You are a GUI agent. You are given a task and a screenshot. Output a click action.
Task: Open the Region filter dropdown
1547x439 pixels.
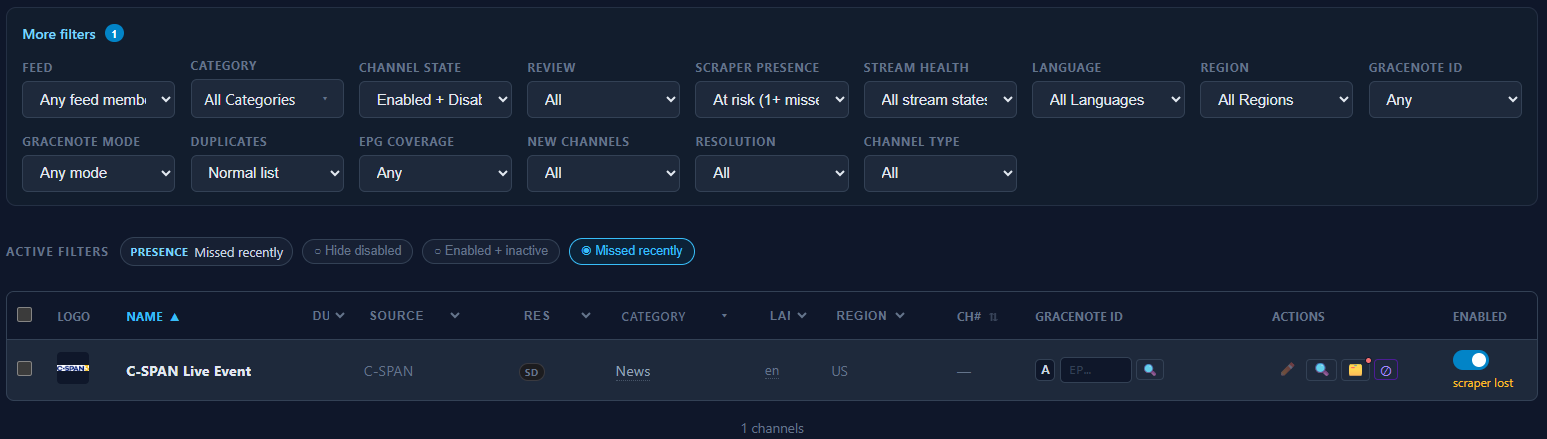pos(1276,100)
